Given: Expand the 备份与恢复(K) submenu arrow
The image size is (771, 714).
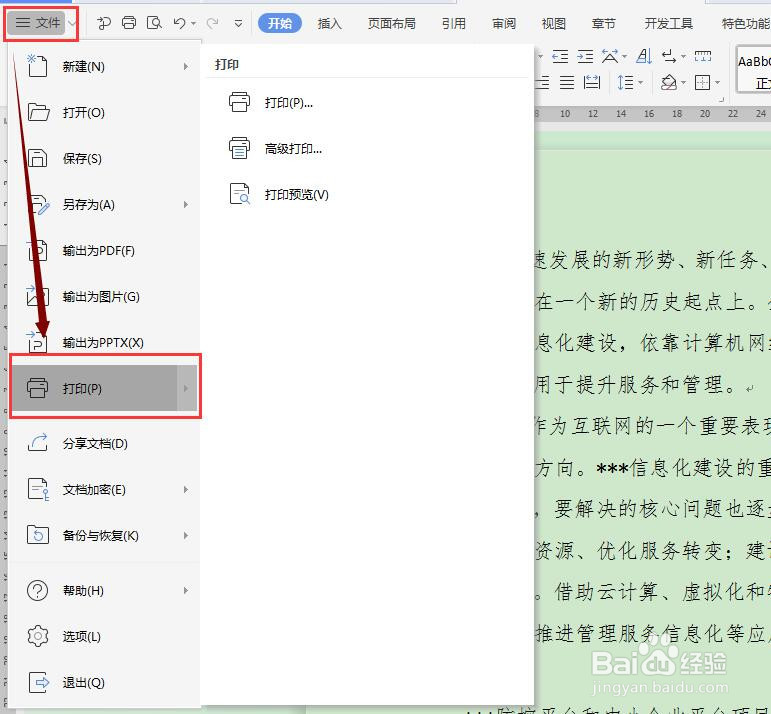Looking at the screenshot, I should (186, 535).
